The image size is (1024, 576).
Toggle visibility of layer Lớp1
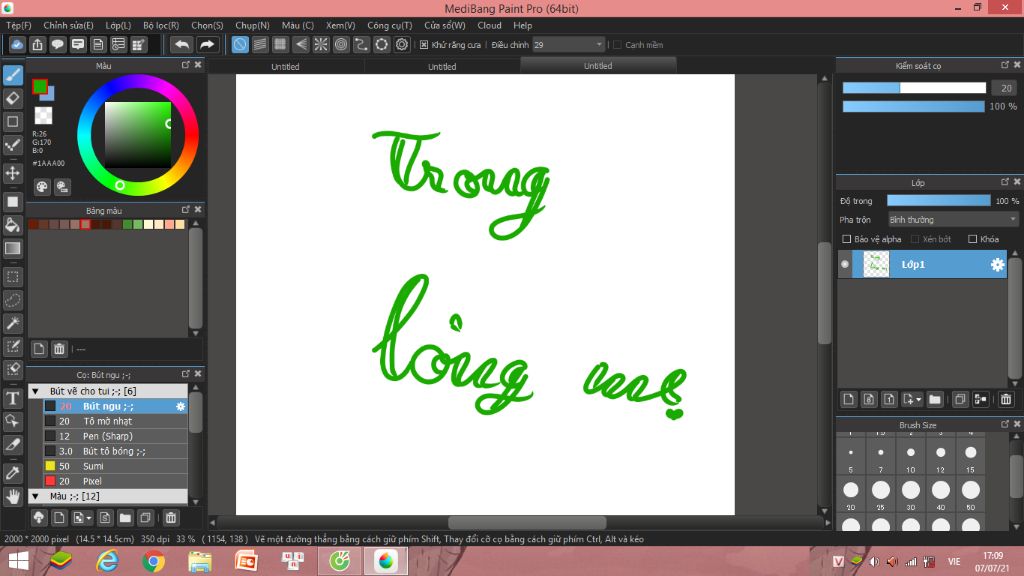[845, 264]
